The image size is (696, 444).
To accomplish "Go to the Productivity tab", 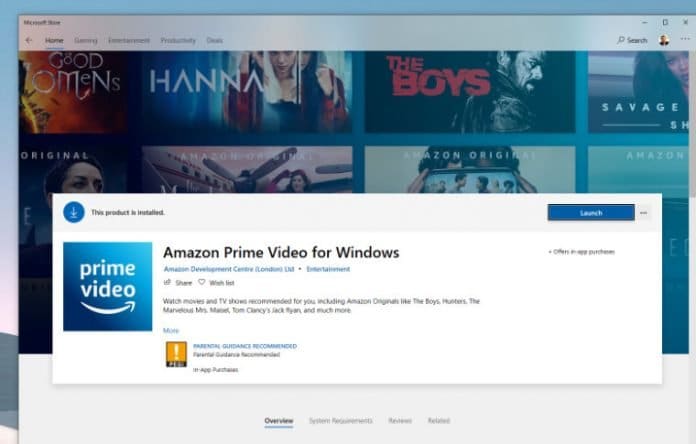I will (178, 40).
